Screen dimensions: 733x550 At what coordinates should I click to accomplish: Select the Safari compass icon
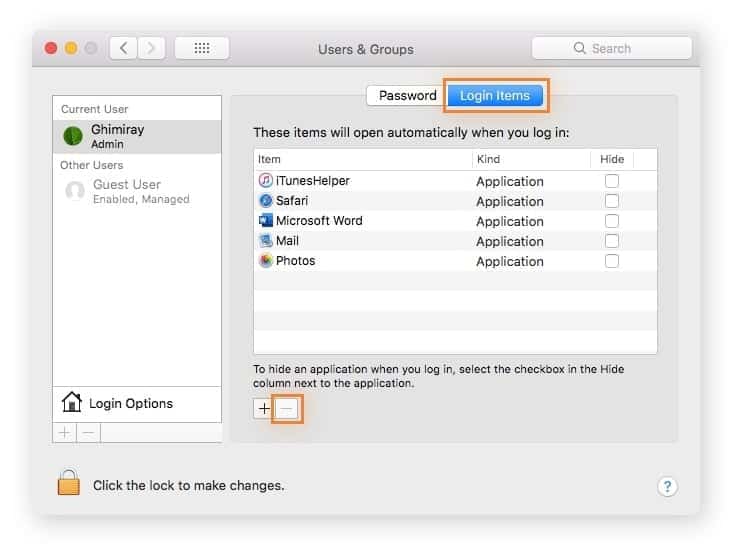265,201
